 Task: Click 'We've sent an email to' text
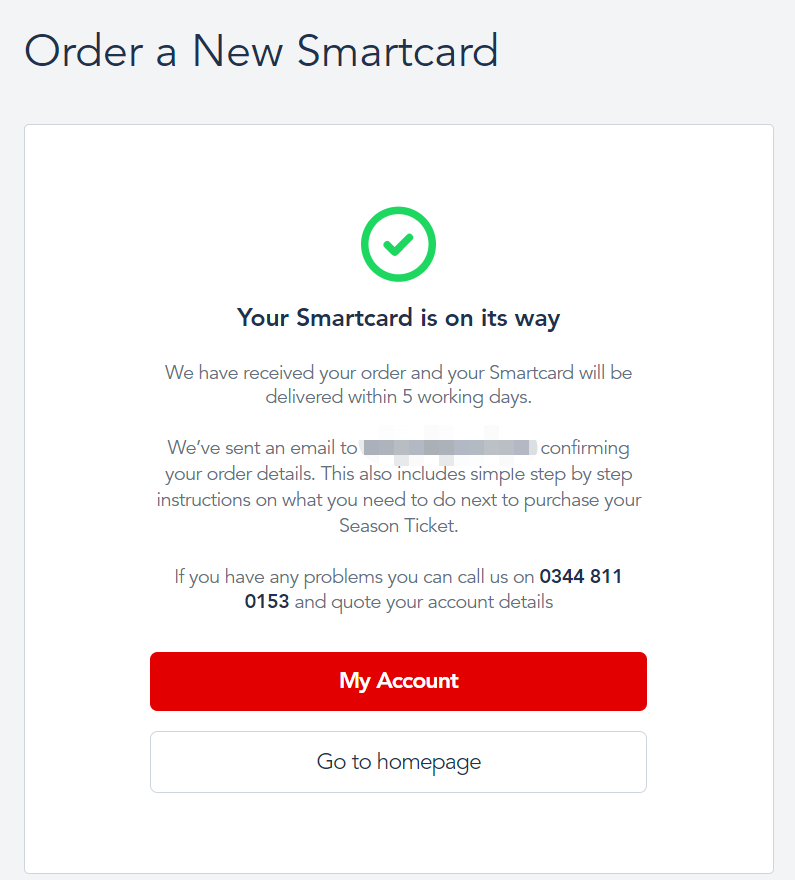coord(262,448)
